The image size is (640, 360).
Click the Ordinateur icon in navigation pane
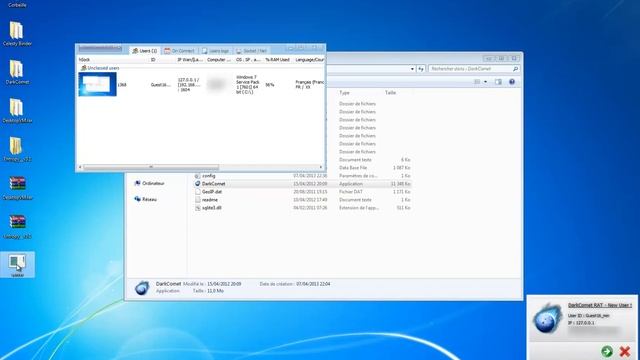click(x=138, y=183)
